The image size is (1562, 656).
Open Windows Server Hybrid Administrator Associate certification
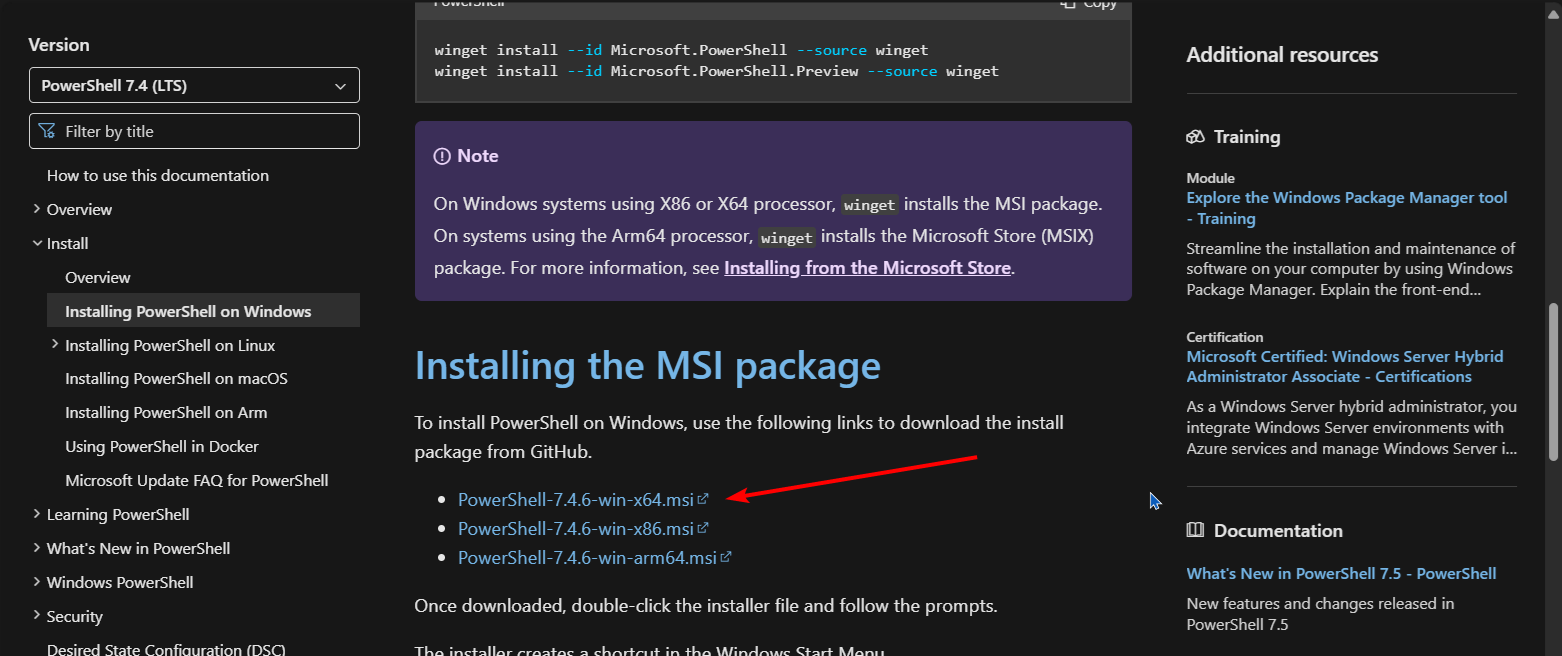click(1345, 367)
